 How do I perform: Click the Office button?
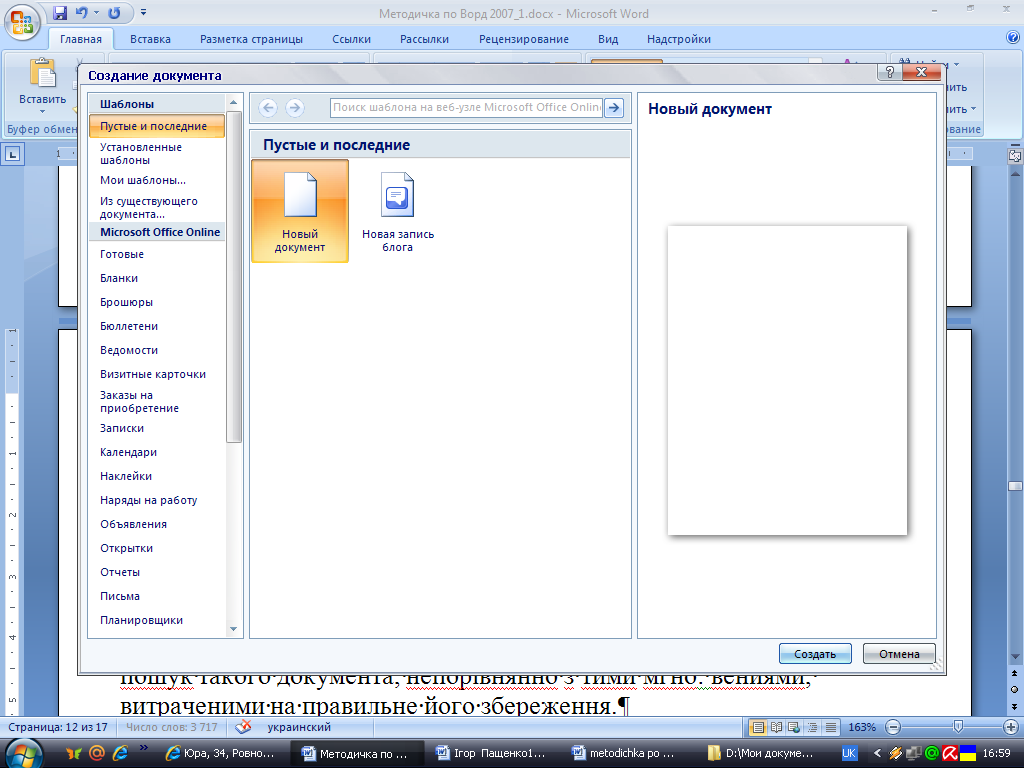click(x=22, y=22)
